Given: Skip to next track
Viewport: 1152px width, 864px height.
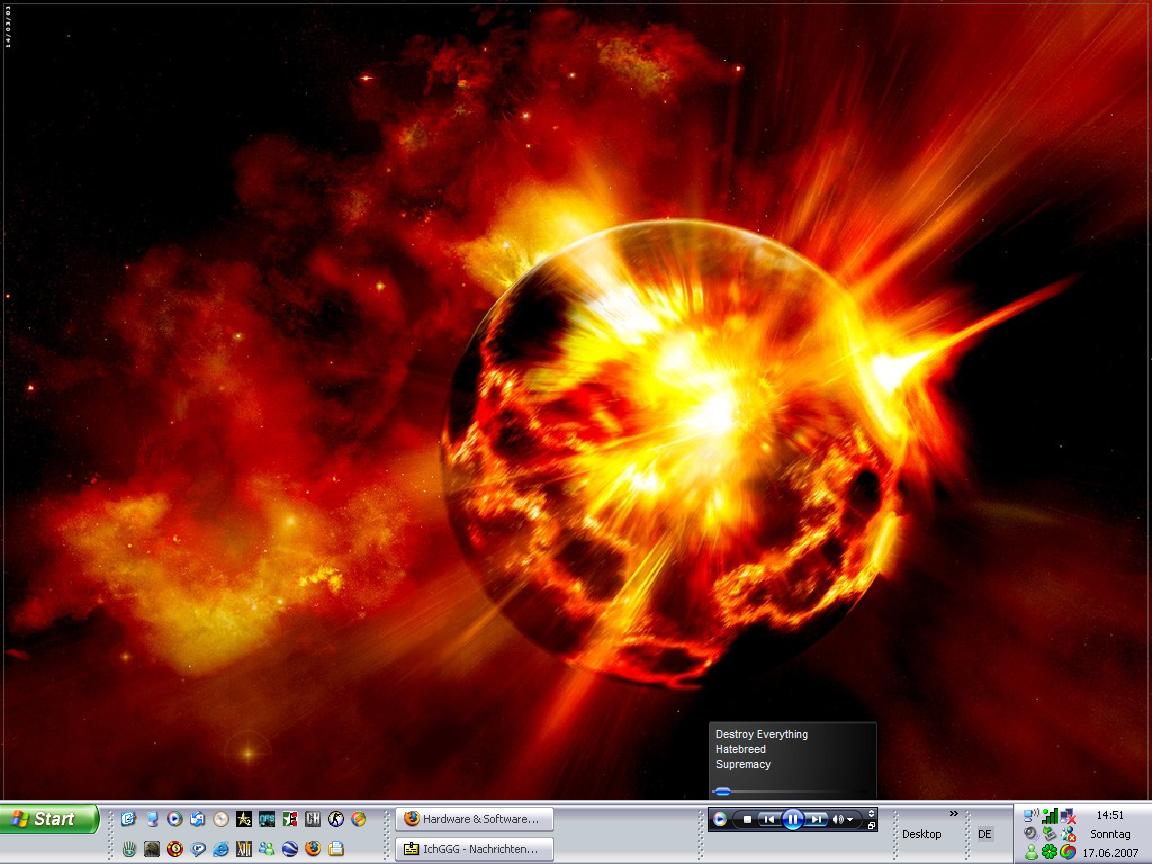Looking at the screenshot, I should (x=816, y=819).
